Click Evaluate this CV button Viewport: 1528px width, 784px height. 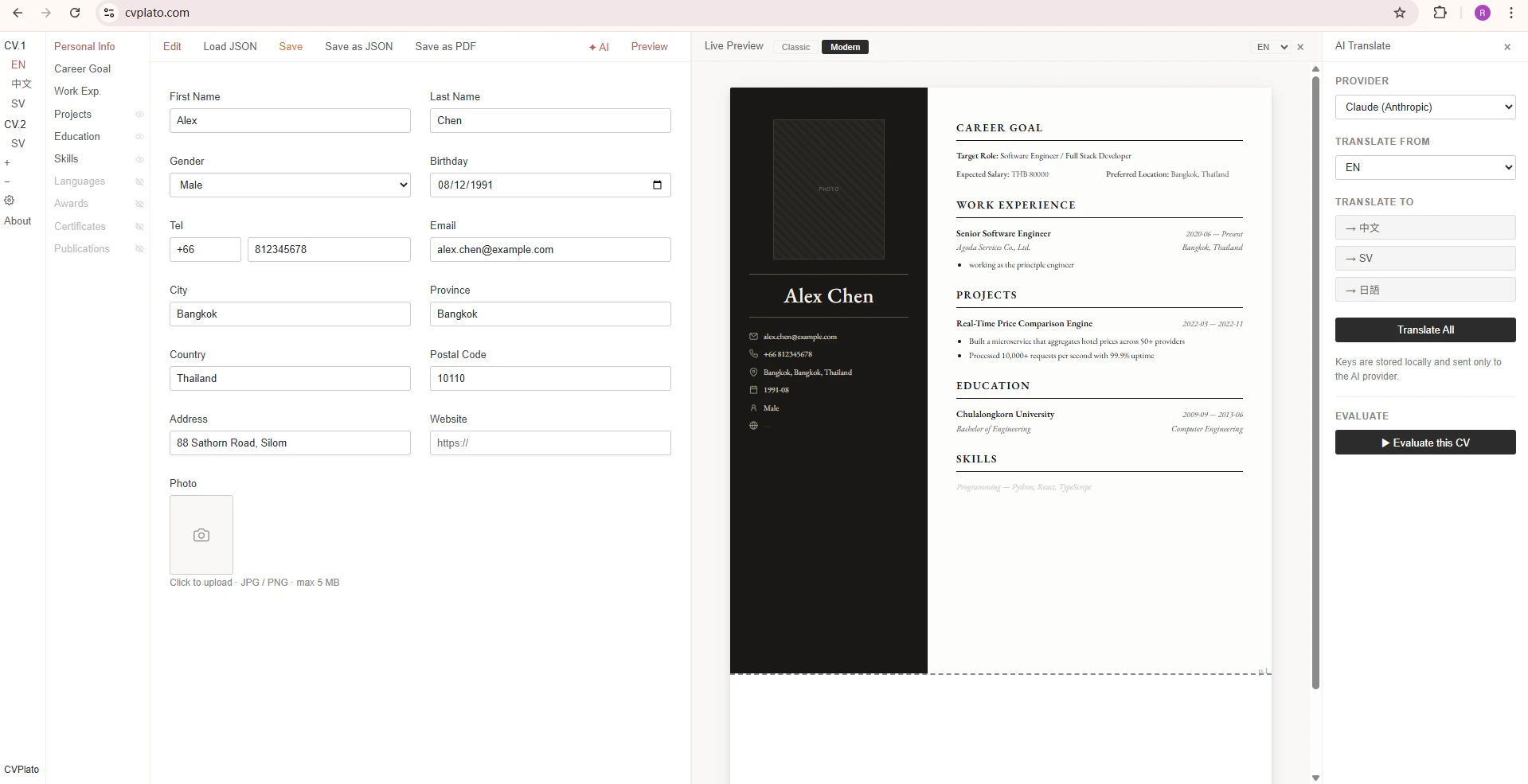(x=1425, y=443)
